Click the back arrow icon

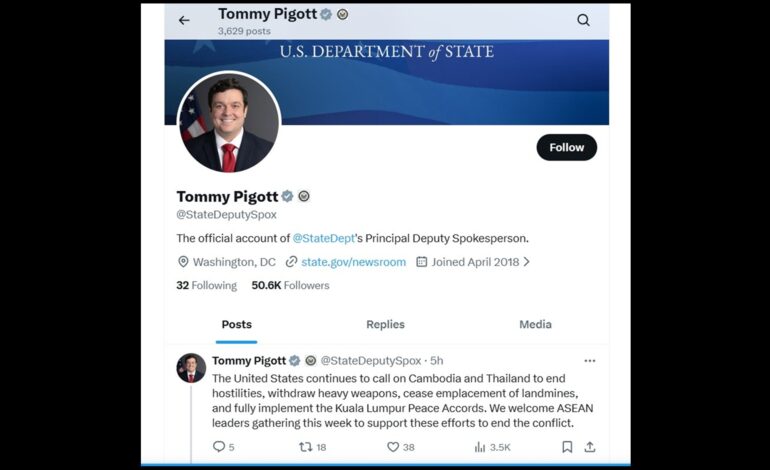point(184,20)
